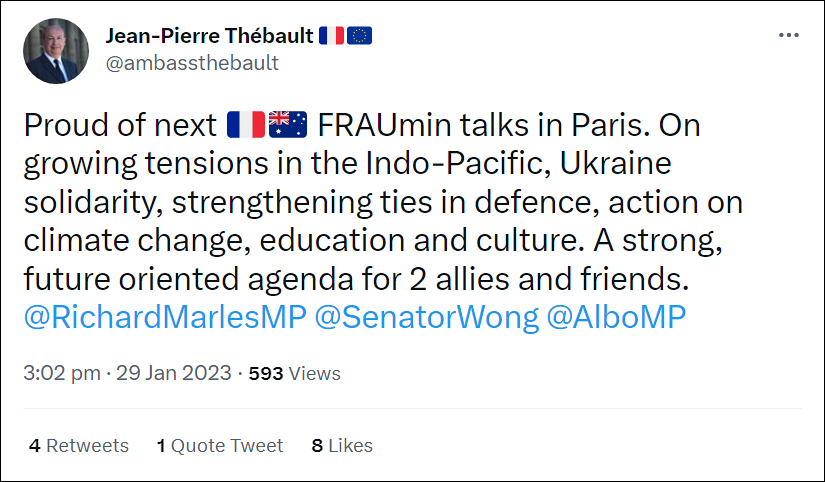Viewport: 825px width, 482px height.
Task: Open the 1 Quote Tweet link
Action: [220, 445]
